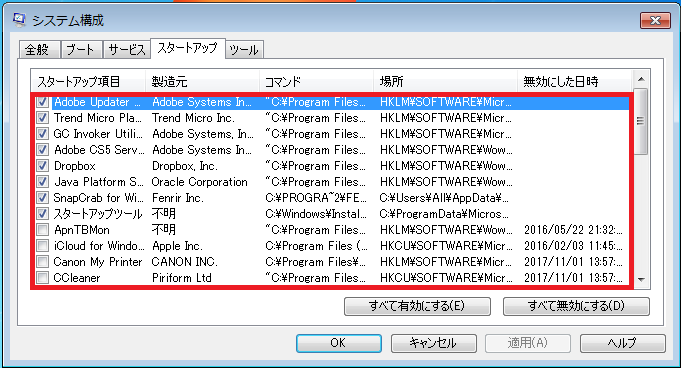Click the C:\PROGRA~2\FE... command cell
The image size is (681, 368).
click(x=316, y=198)
